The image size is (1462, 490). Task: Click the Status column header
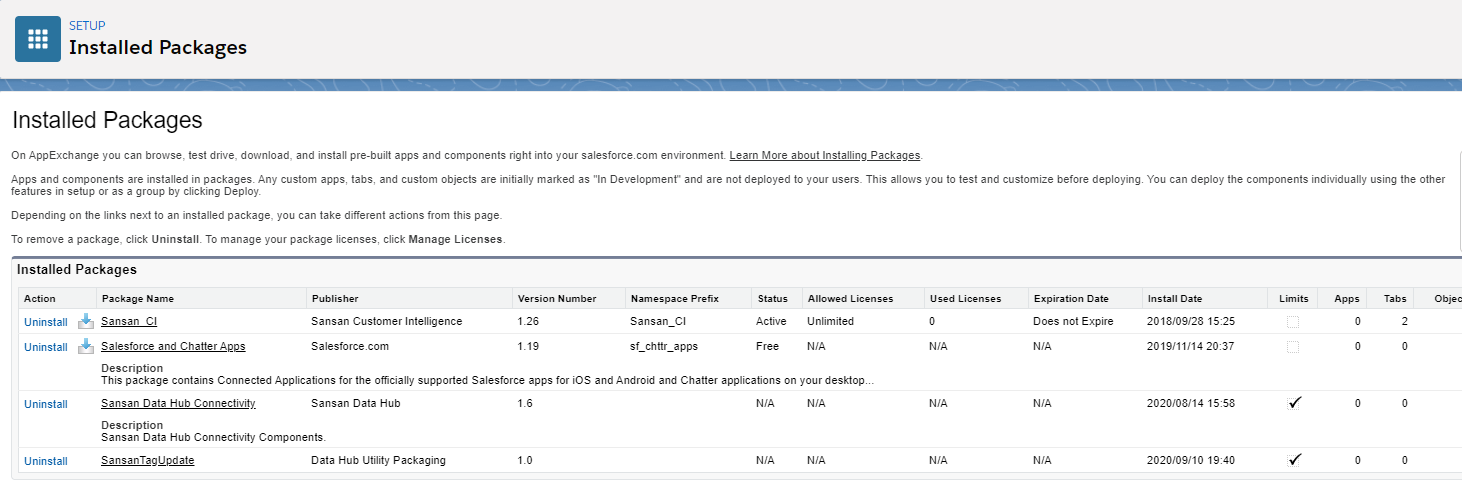[773, 298]
